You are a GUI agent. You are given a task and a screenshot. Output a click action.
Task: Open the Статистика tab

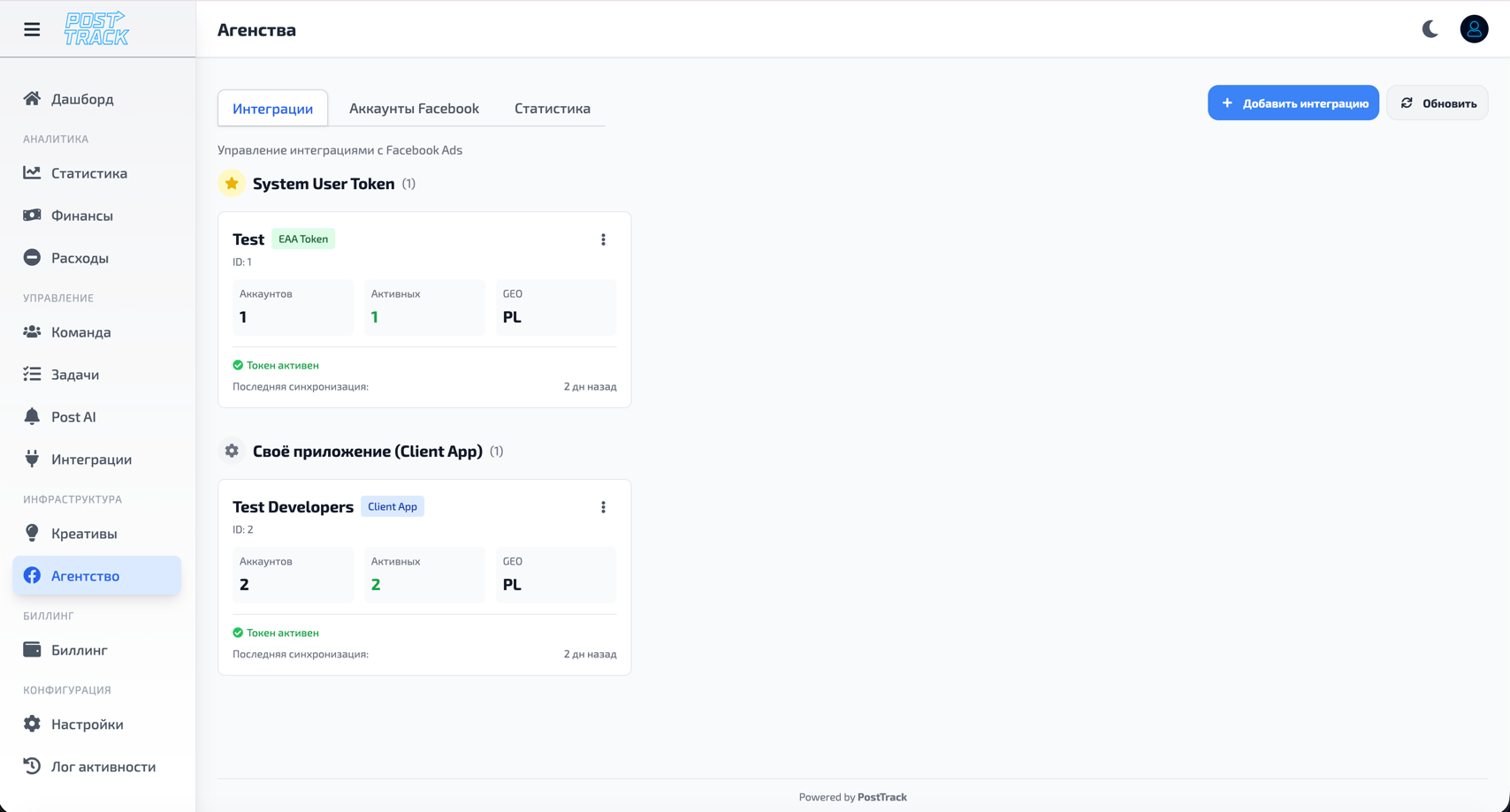[552, 108]
